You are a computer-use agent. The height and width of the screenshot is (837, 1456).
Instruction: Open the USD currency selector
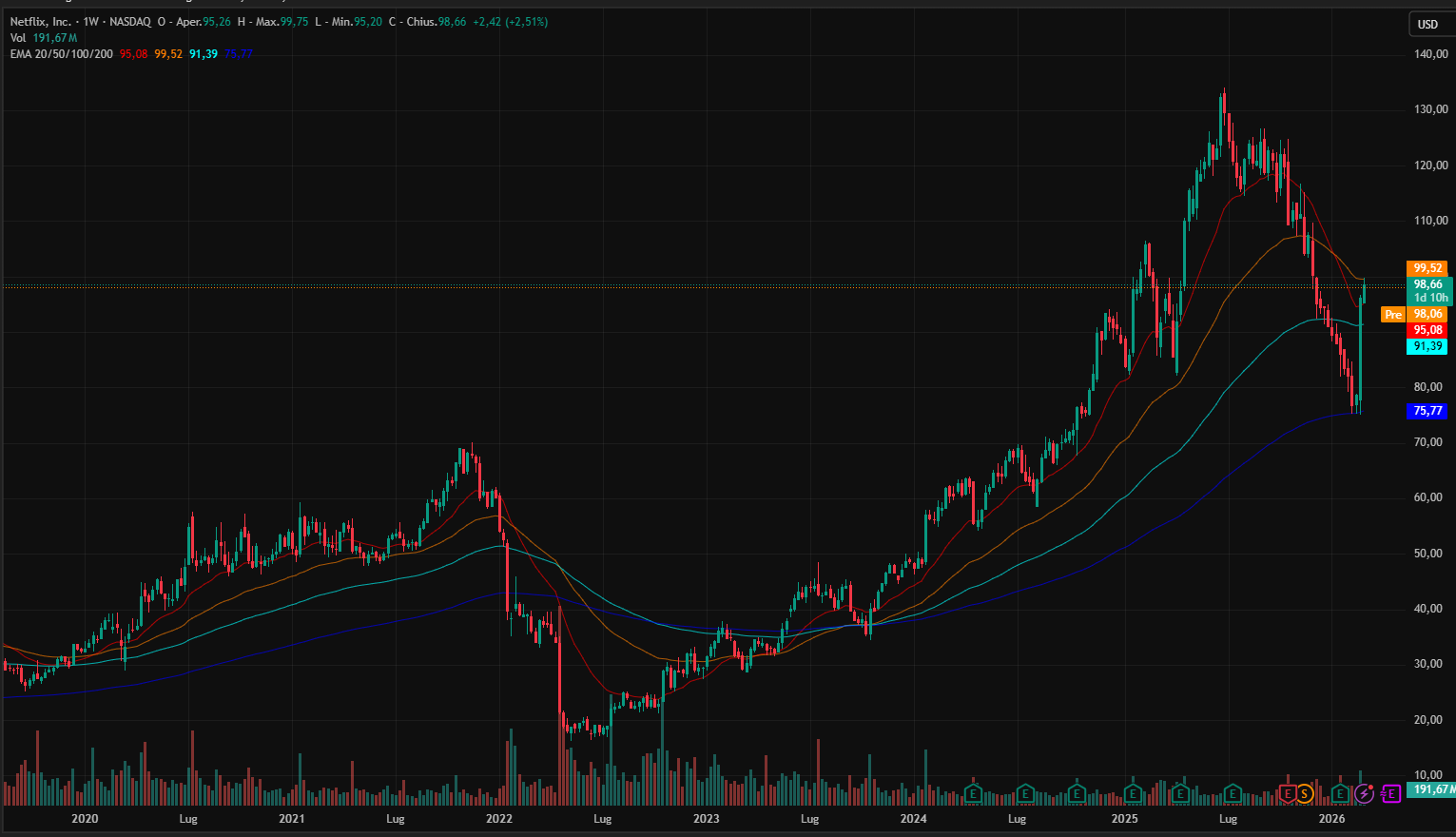point(1427,25)
